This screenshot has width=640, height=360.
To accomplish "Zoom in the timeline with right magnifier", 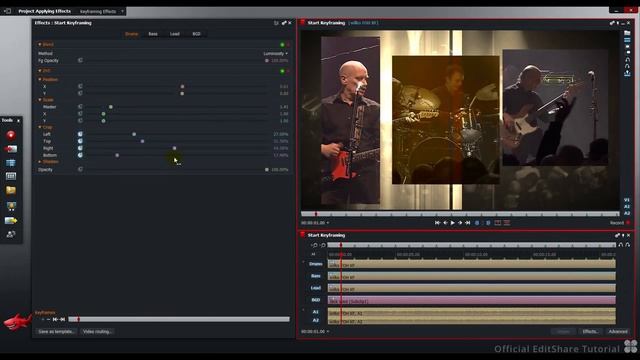I will [x=323, y=245].
